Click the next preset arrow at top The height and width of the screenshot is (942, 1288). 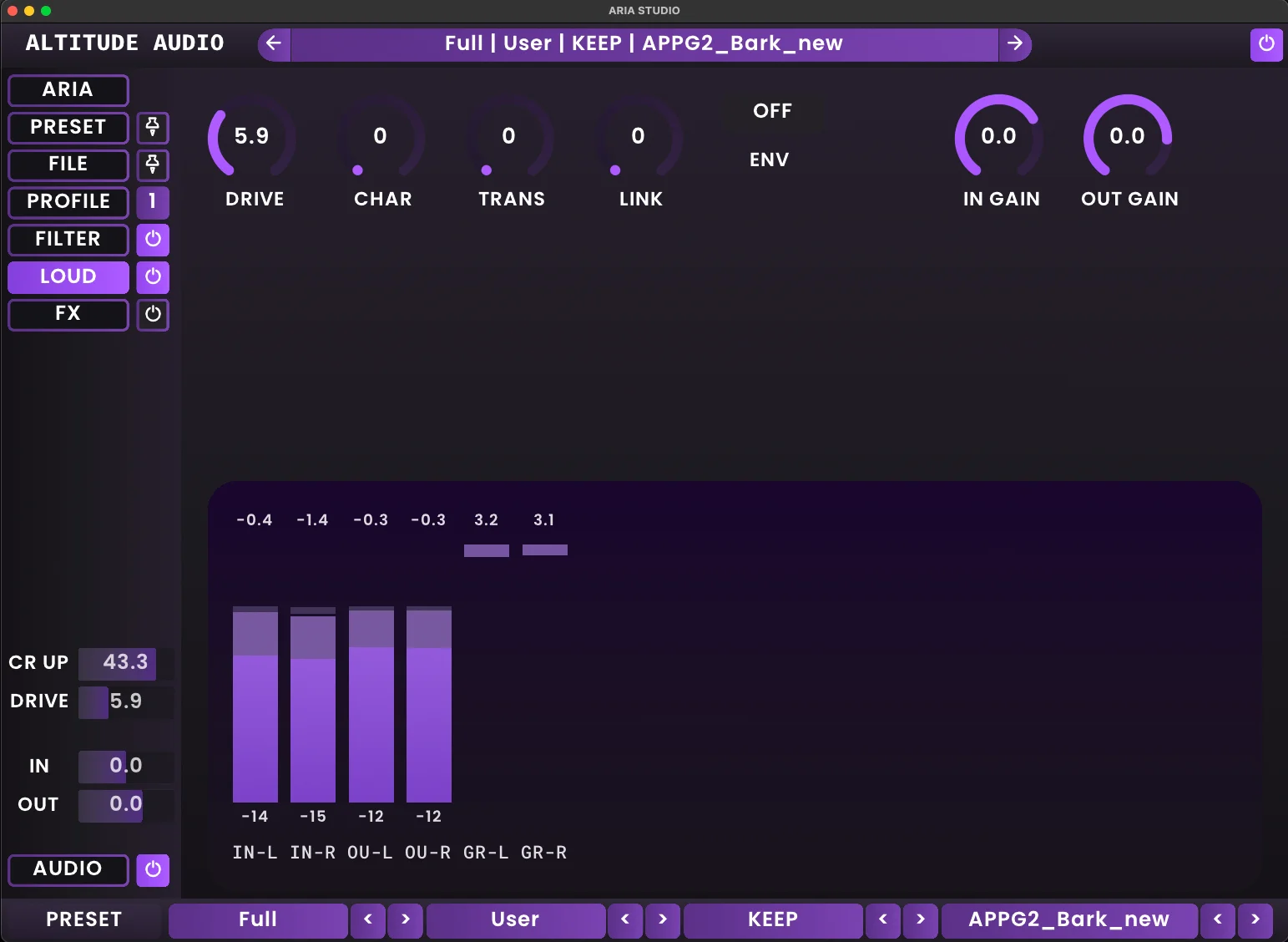coord(1015,44)
